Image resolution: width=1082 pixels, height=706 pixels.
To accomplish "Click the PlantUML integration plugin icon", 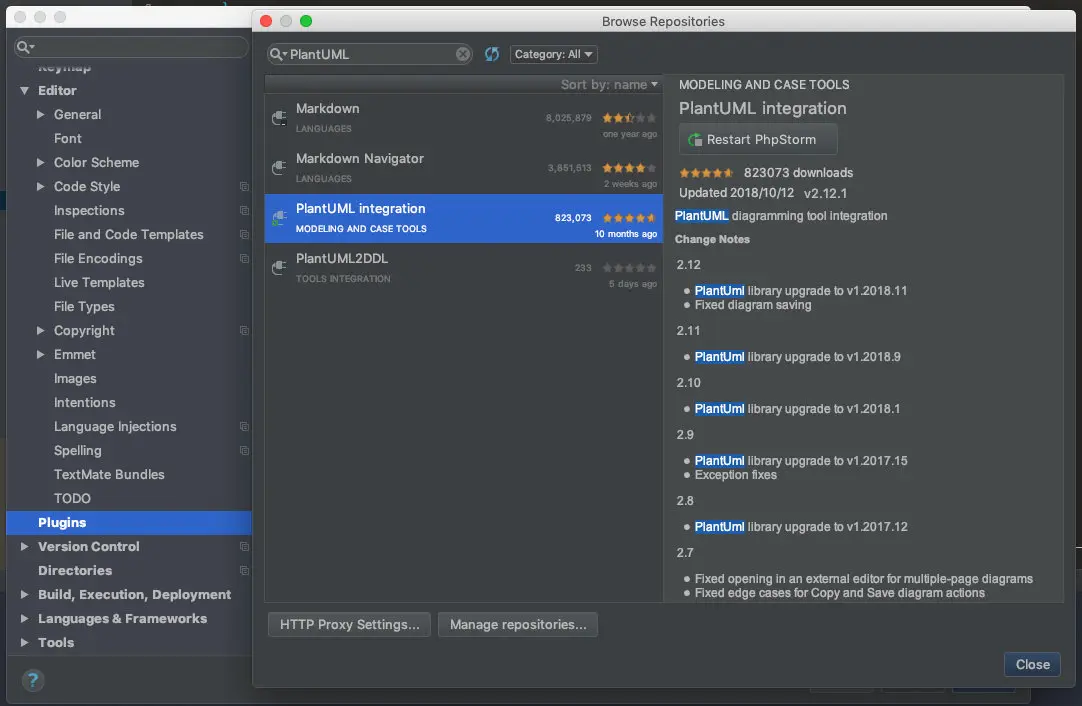I will coord(279,218).
